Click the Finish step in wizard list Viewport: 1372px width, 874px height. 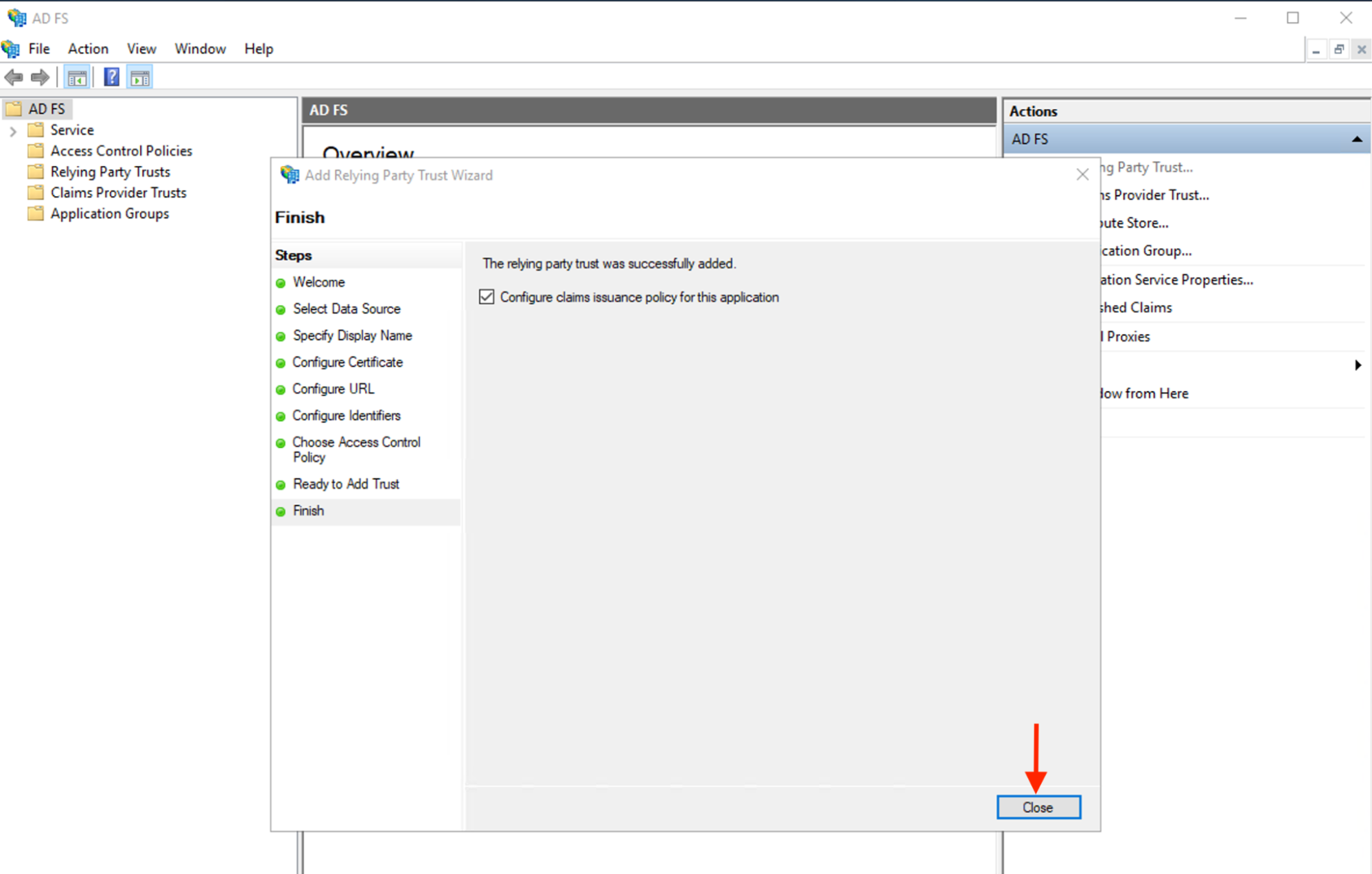pyautogui.click(x=308, y=511)
